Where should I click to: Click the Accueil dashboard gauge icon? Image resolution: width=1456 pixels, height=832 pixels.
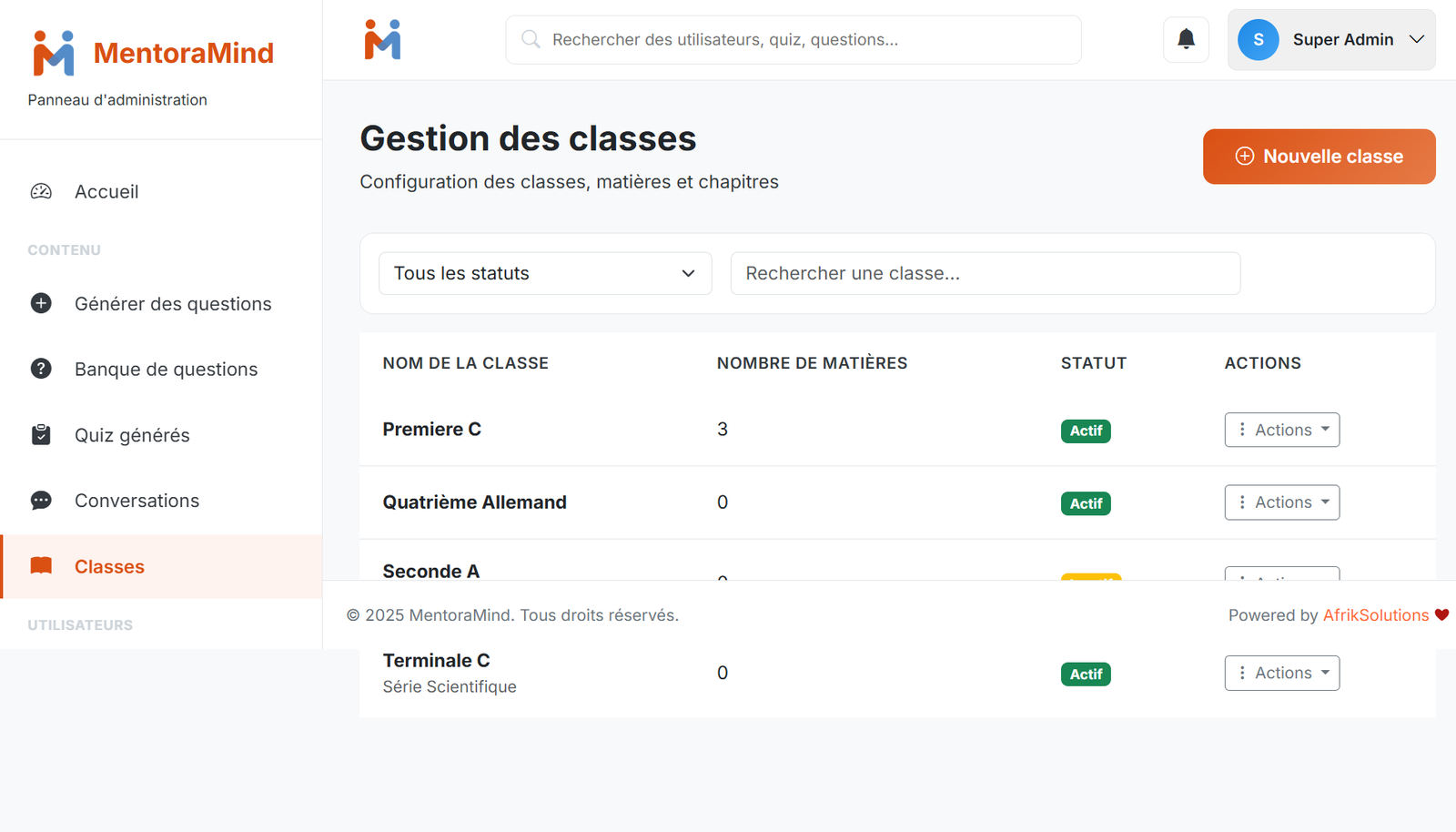point(41,191)
